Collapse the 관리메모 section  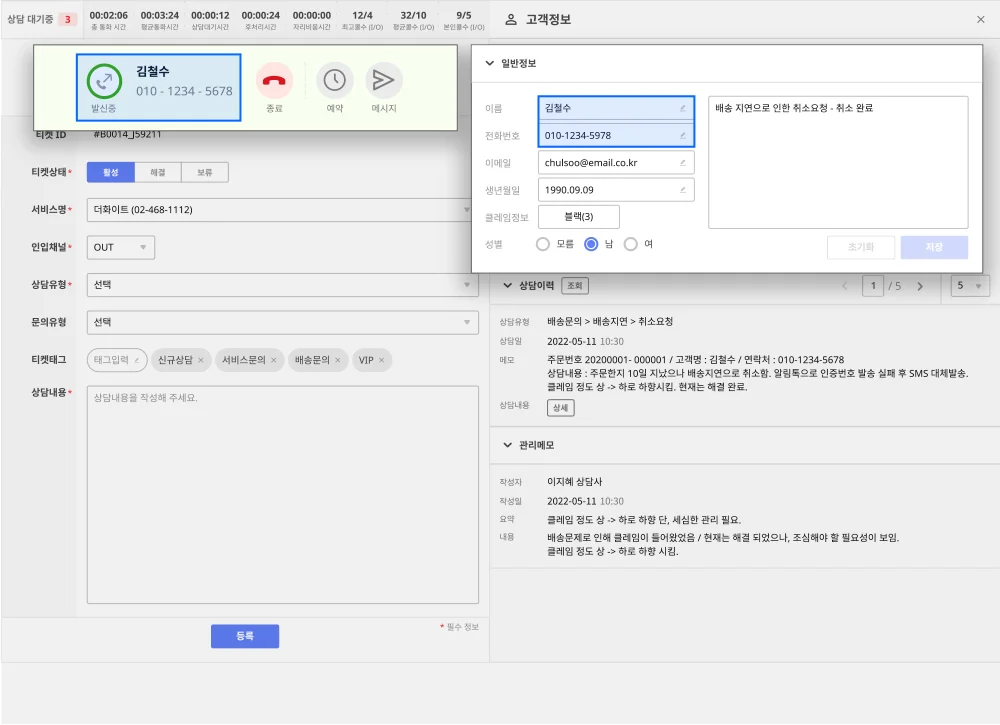pos(507,445)
